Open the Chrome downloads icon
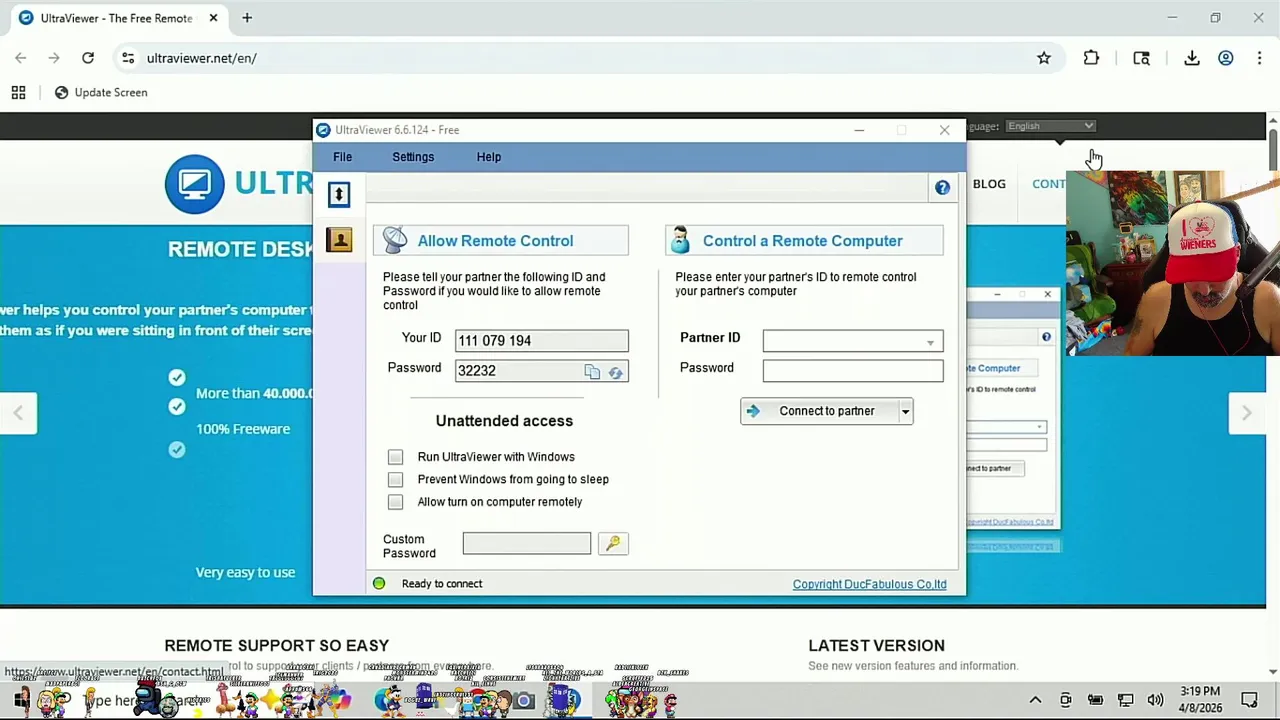Viewport: 1280px width, 720px height. click(x=1192, y=58)
